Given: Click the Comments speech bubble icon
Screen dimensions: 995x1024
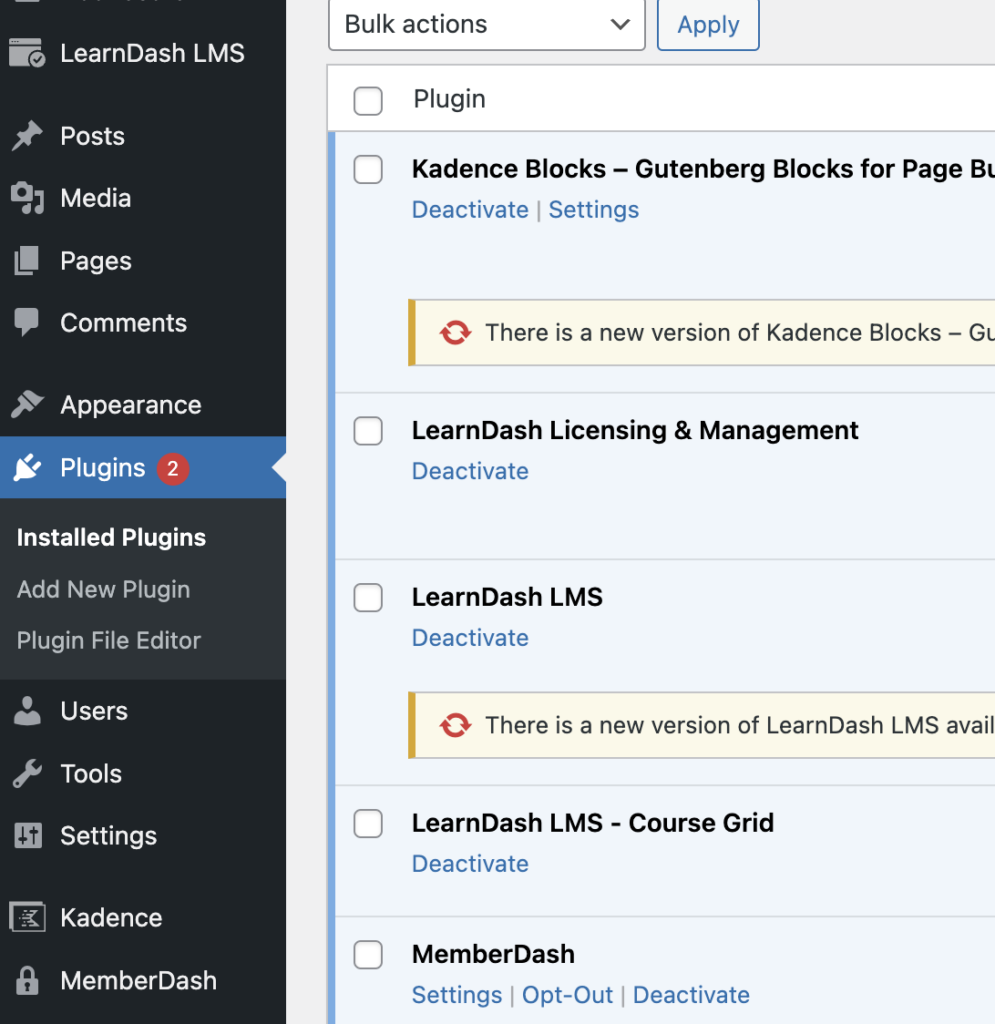Looking at the screenshot, I should [x=27, y=323].
